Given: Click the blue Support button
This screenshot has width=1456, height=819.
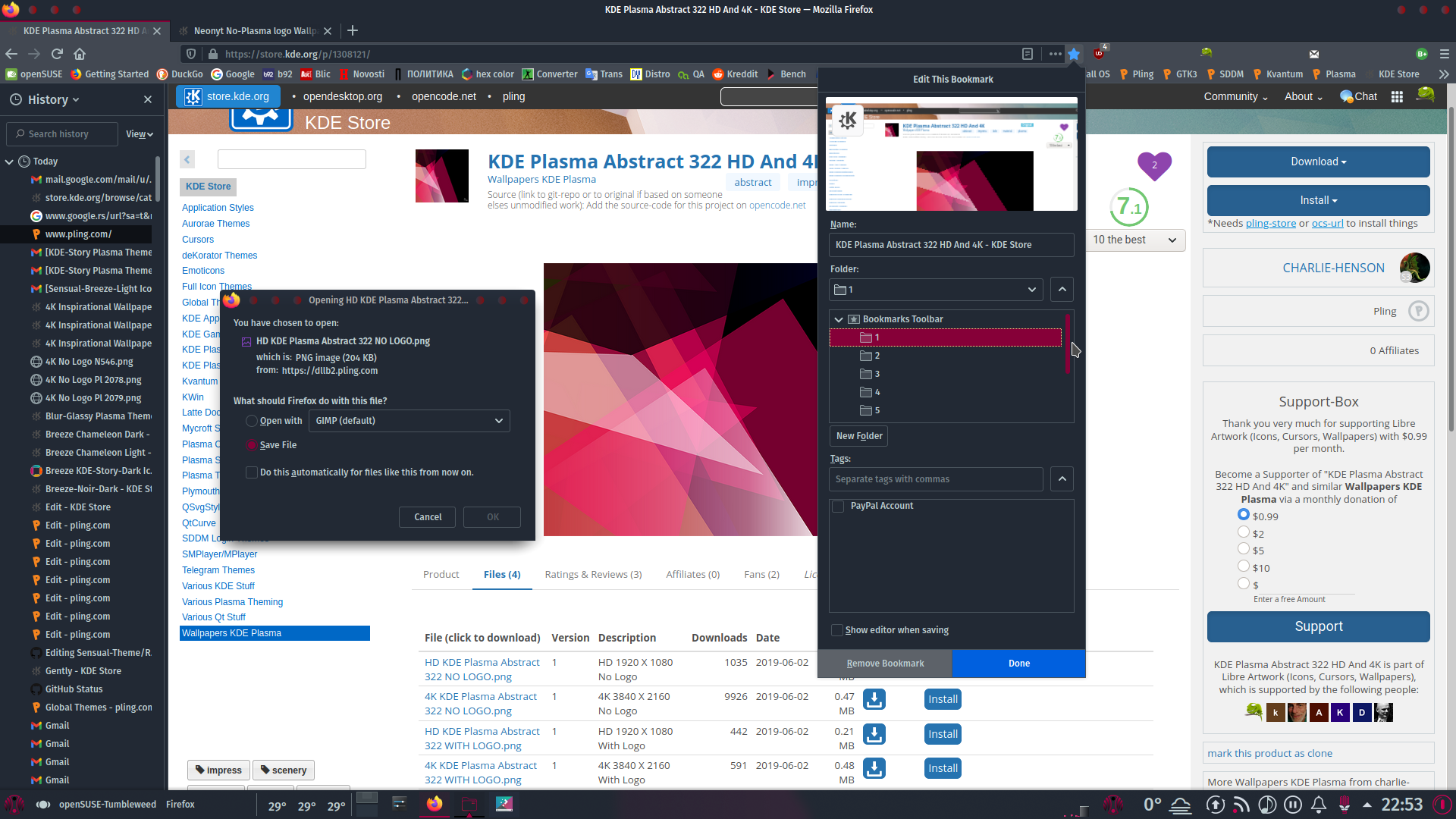Looking at the screenshot, I should pyautogui.click(x=1318, y=626).
